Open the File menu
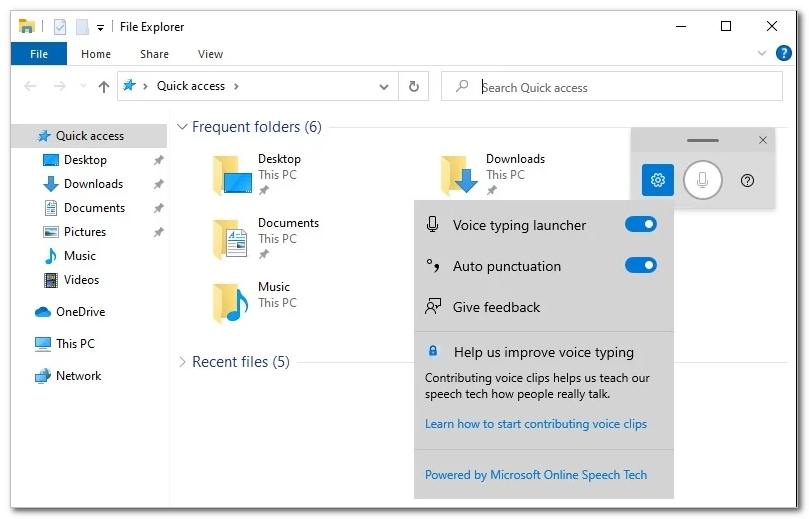Screen dimensions: 809x519 tap(39, 54)
